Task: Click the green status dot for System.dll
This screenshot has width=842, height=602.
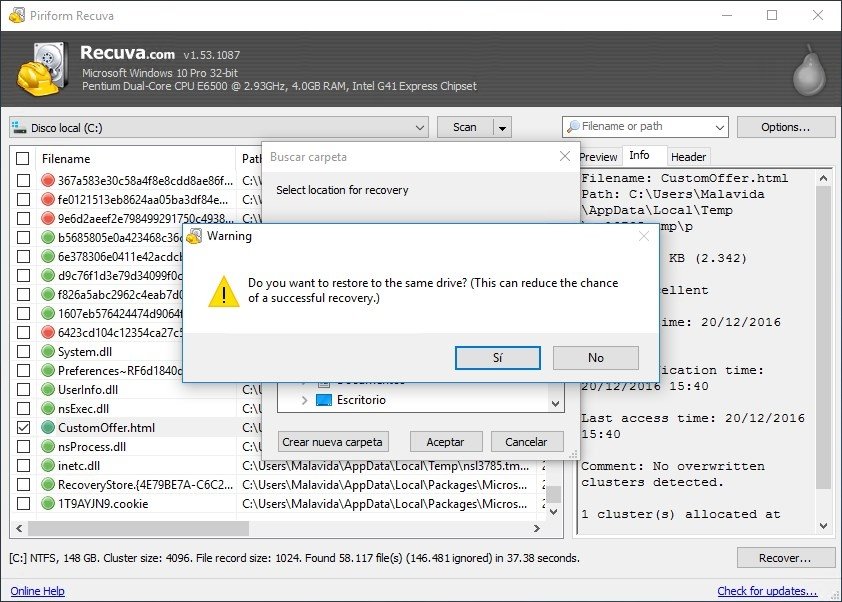Action: coord(48,351)
